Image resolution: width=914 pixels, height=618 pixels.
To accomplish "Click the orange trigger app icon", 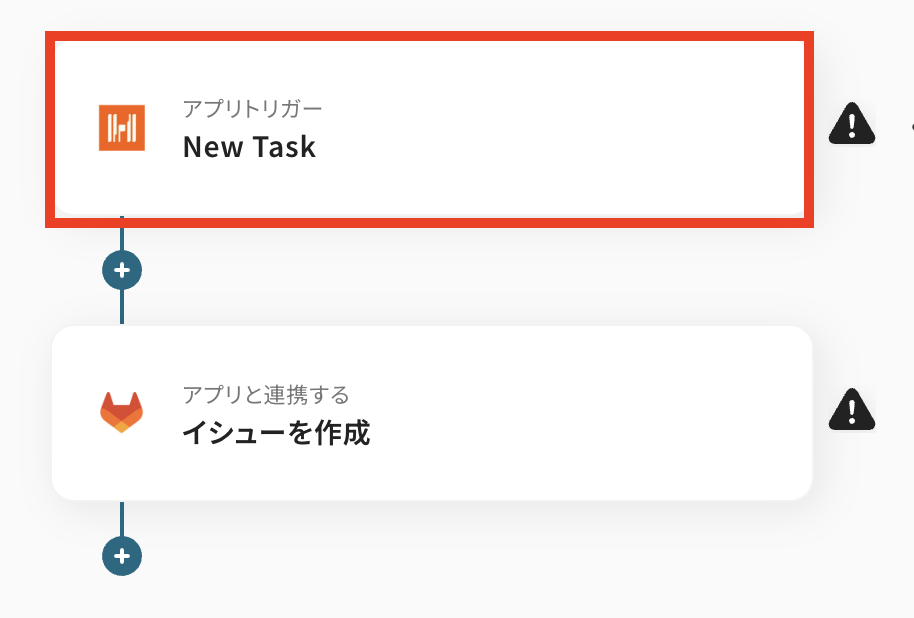I will point(122,127).
